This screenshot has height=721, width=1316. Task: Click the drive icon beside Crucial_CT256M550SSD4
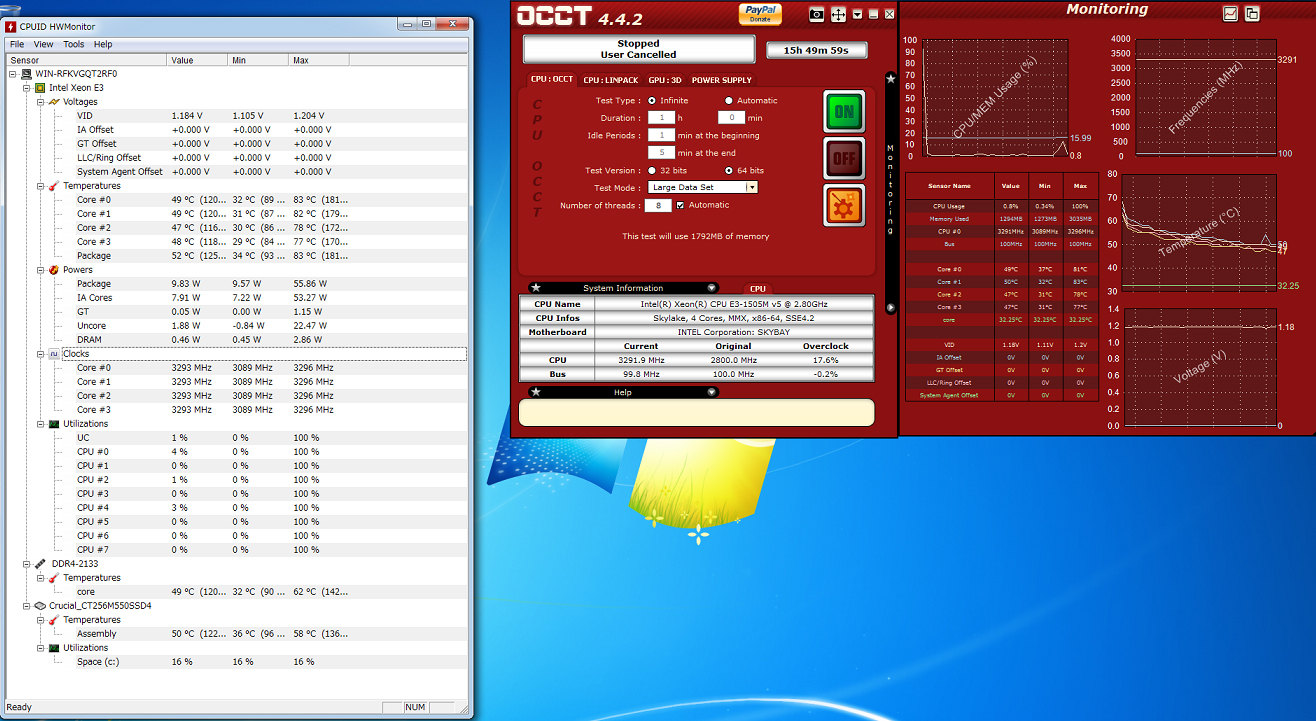tap(40, 606)
